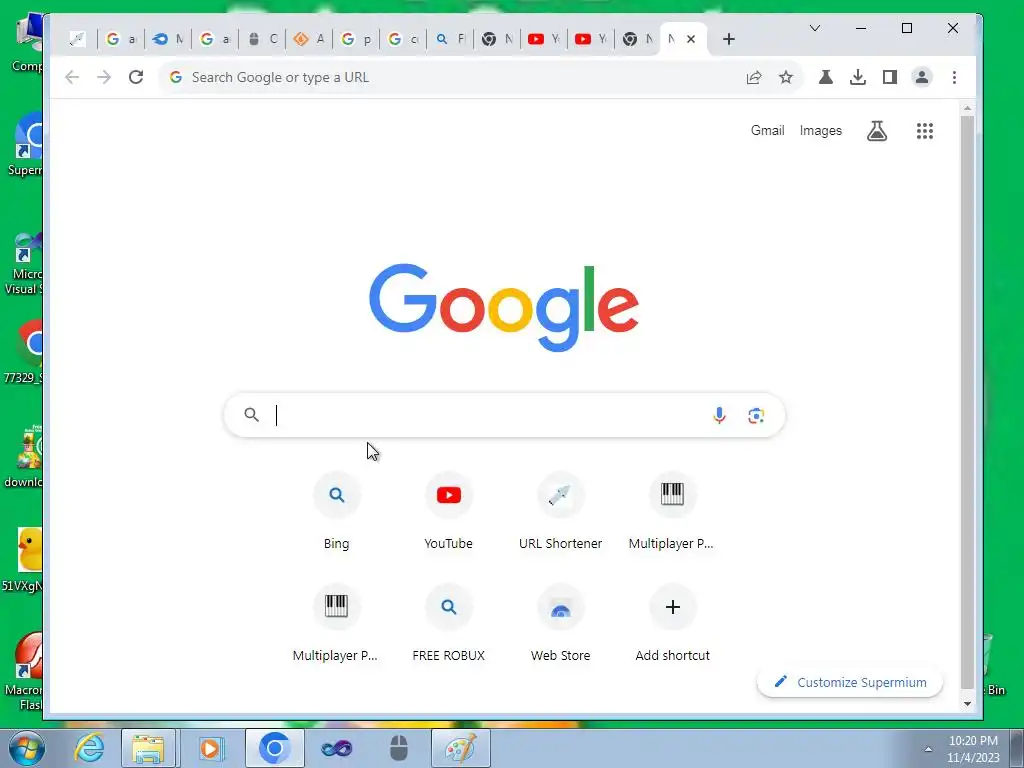This screenshot has width=1024, height=768.
Task: Open the Google apps grid
Action: pyautogui.click(x=924, y=131)
